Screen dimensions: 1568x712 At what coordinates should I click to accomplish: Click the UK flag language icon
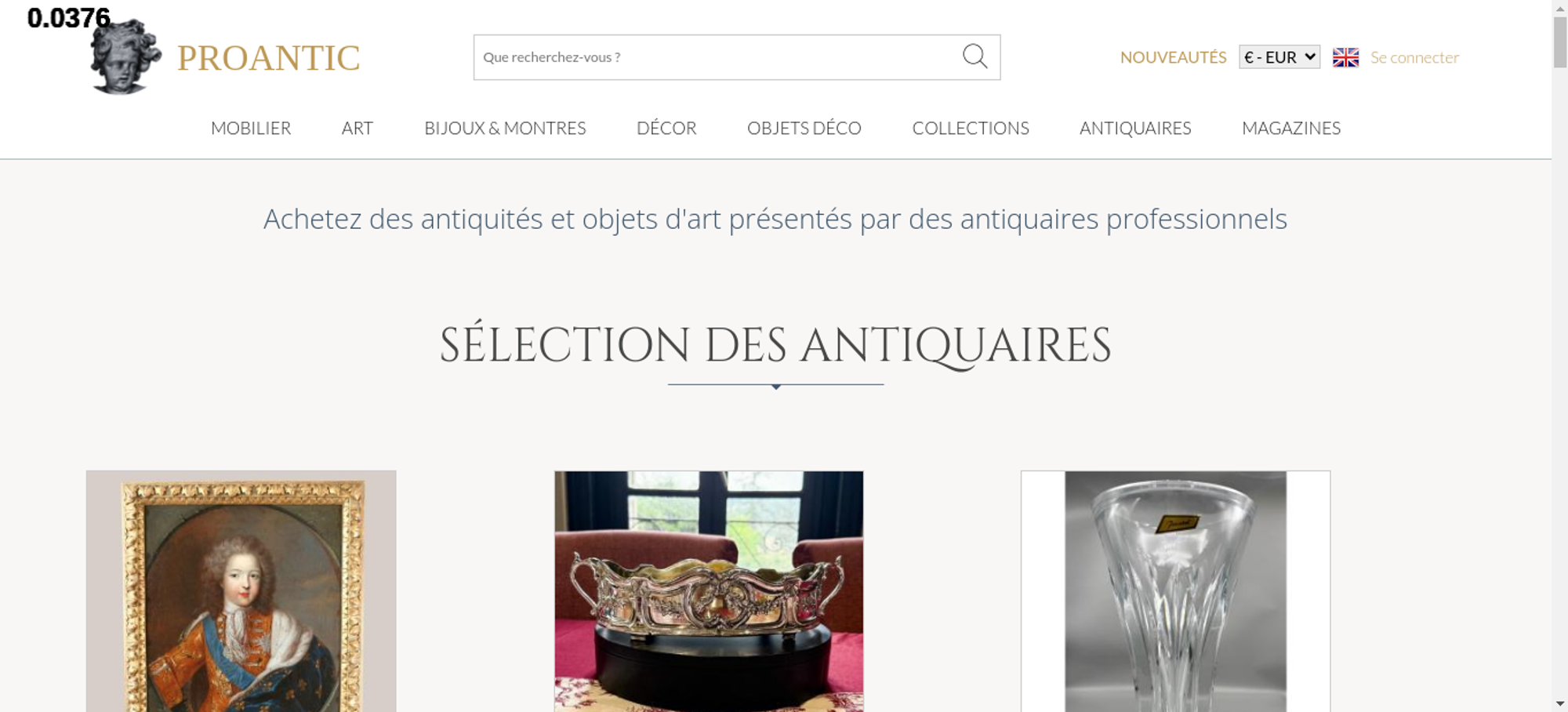[1345, 57]
